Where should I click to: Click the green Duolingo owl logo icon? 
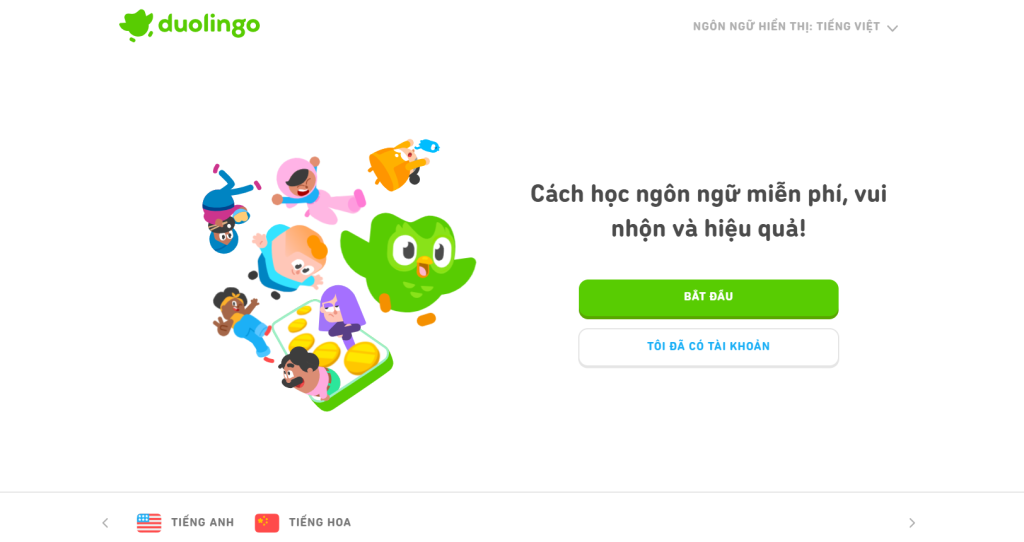point(136,25)
